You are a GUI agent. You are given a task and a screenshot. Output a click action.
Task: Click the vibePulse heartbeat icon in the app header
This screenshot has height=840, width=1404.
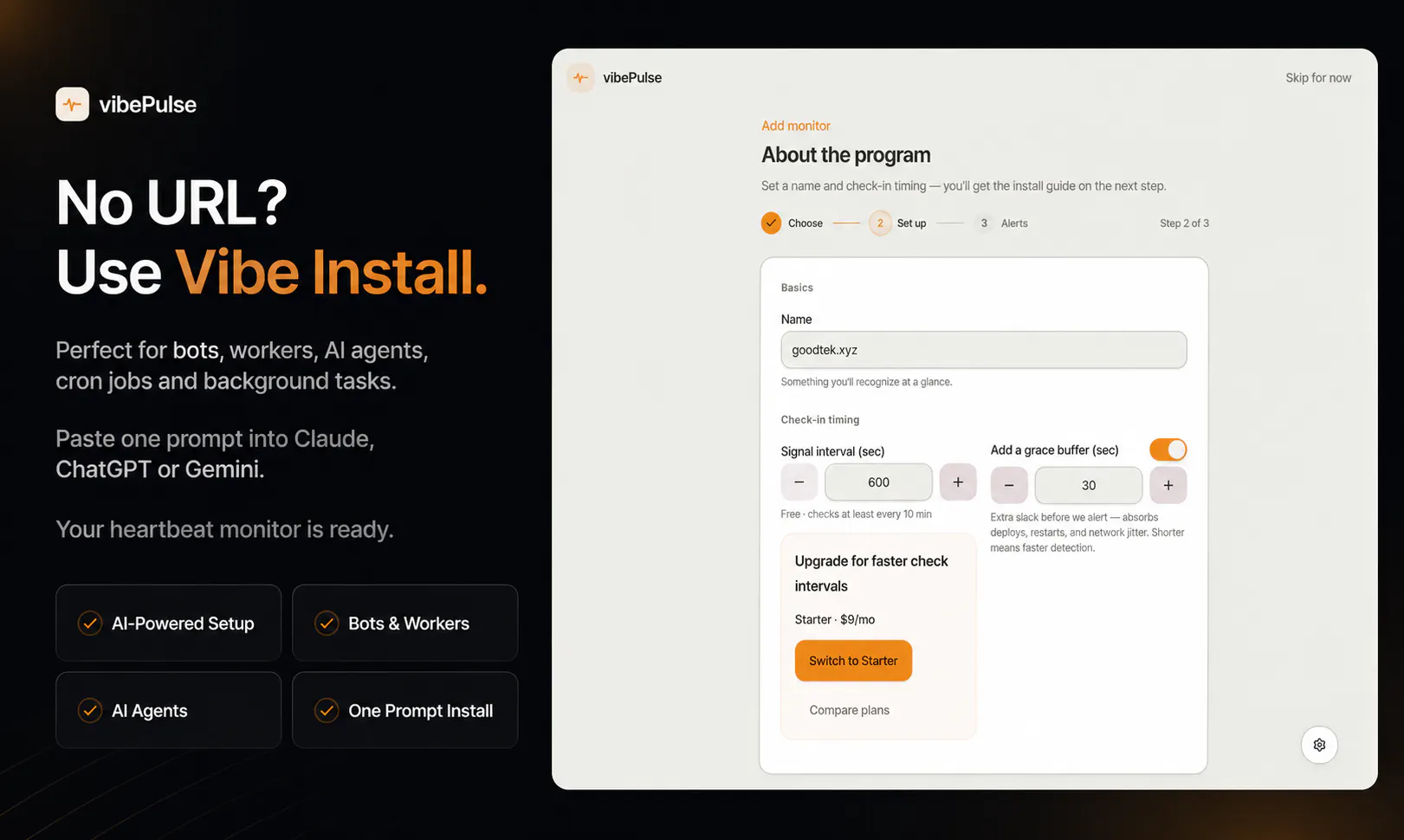[580, 78]
